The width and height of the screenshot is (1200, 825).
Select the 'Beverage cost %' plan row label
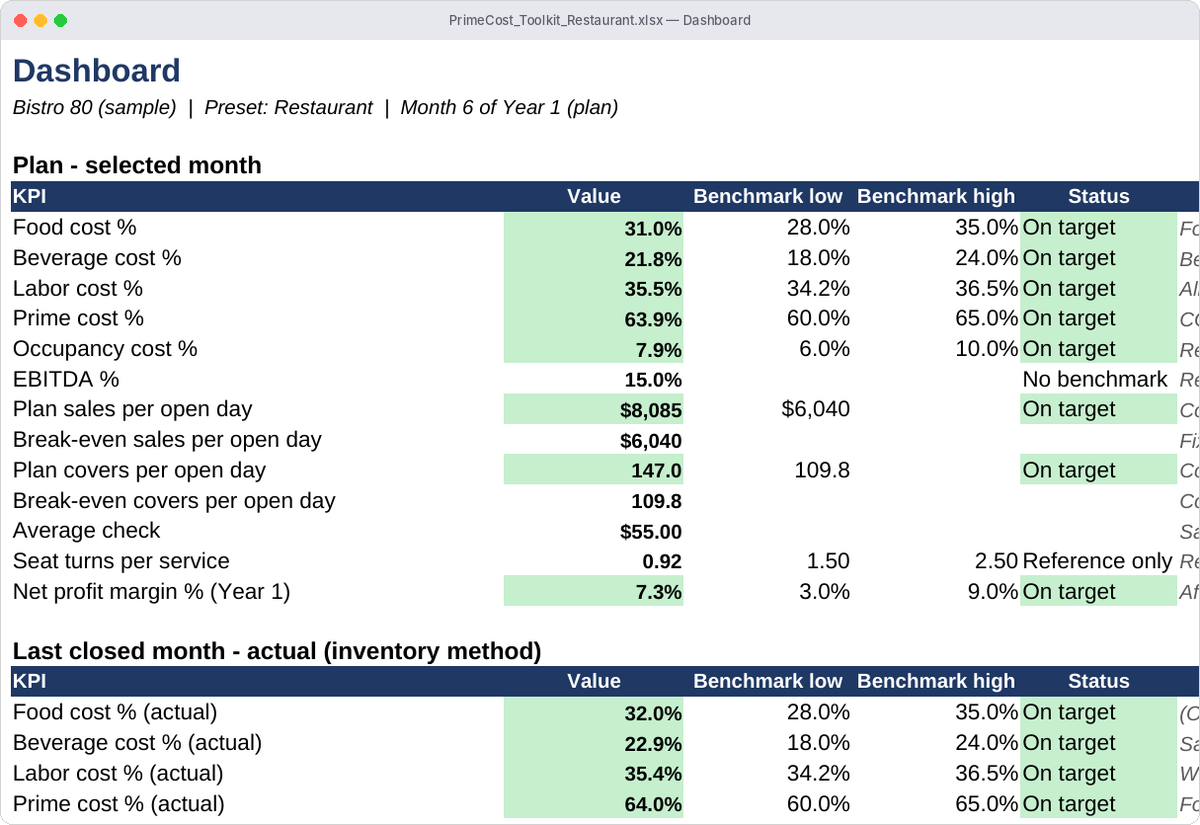click(97, 258)
